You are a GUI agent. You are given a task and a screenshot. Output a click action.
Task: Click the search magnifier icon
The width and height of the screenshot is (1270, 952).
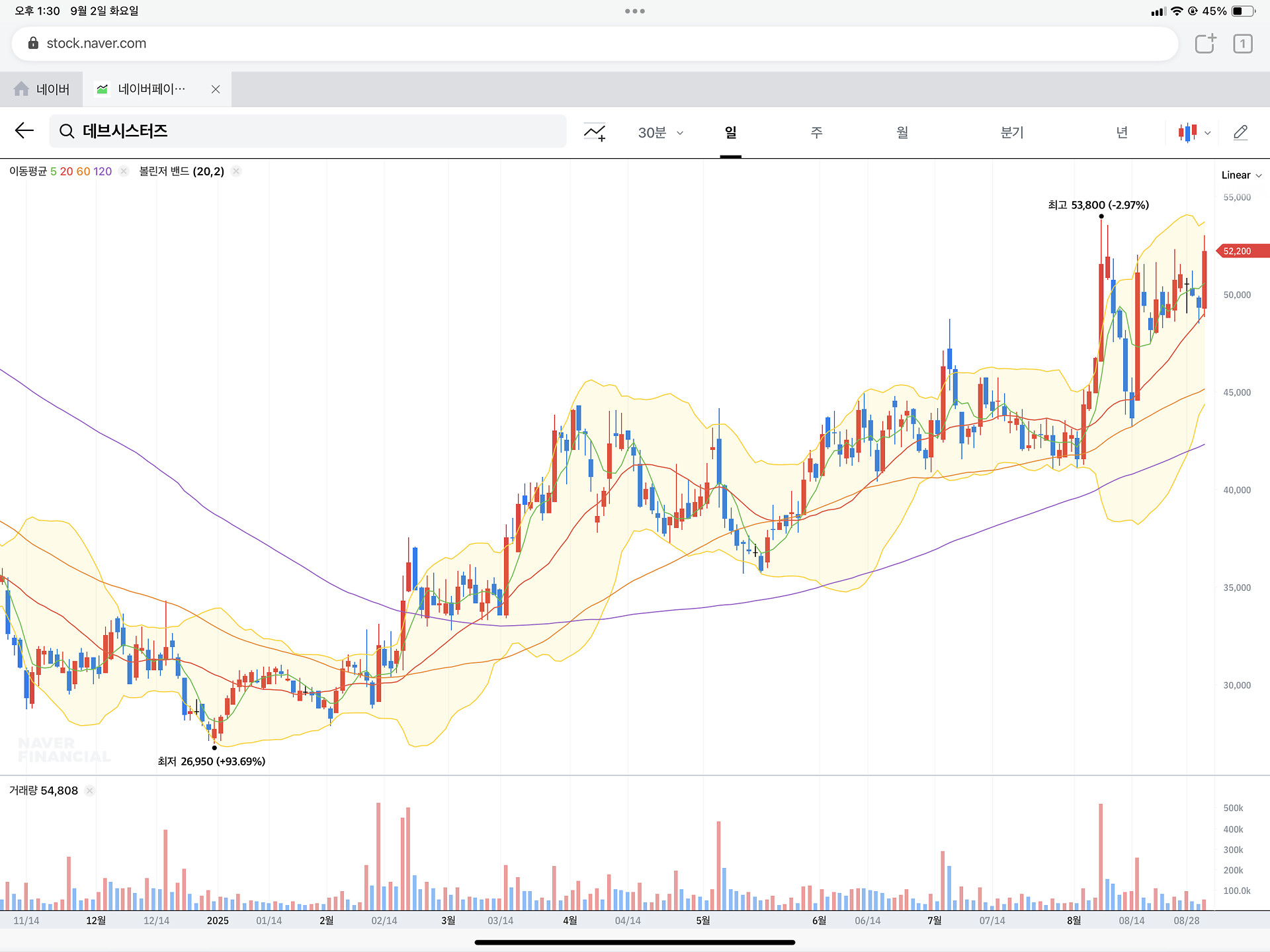coord(67,132)
